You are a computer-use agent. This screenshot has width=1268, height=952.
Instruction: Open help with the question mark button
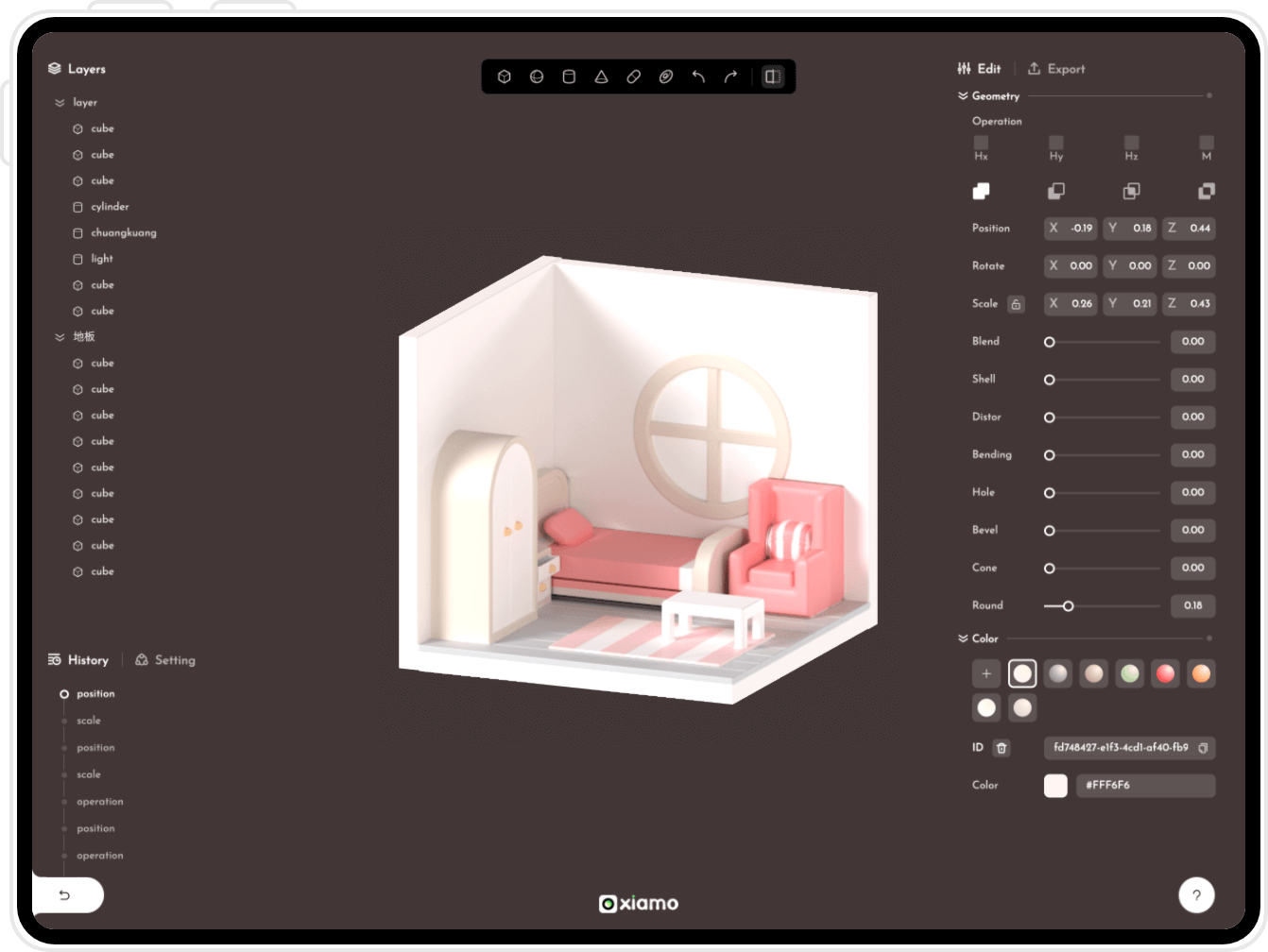click(1196, 895)
